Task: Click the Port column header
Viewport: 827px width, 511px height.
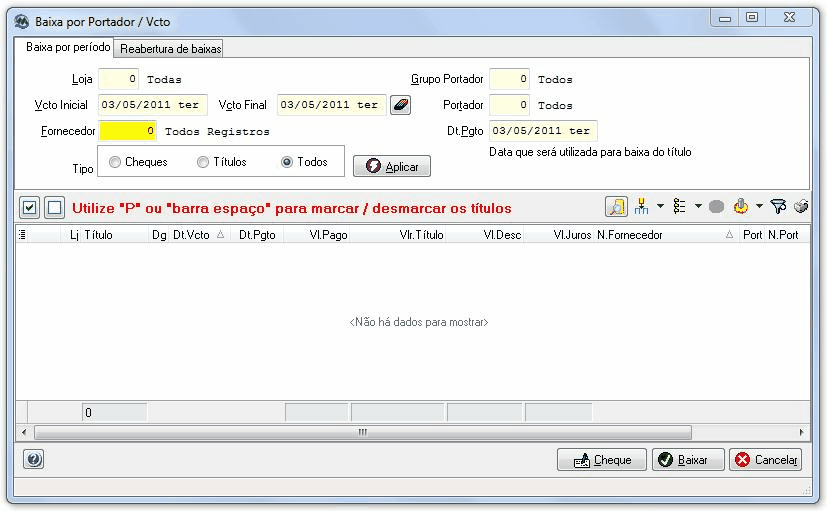Action: point(752,235)
